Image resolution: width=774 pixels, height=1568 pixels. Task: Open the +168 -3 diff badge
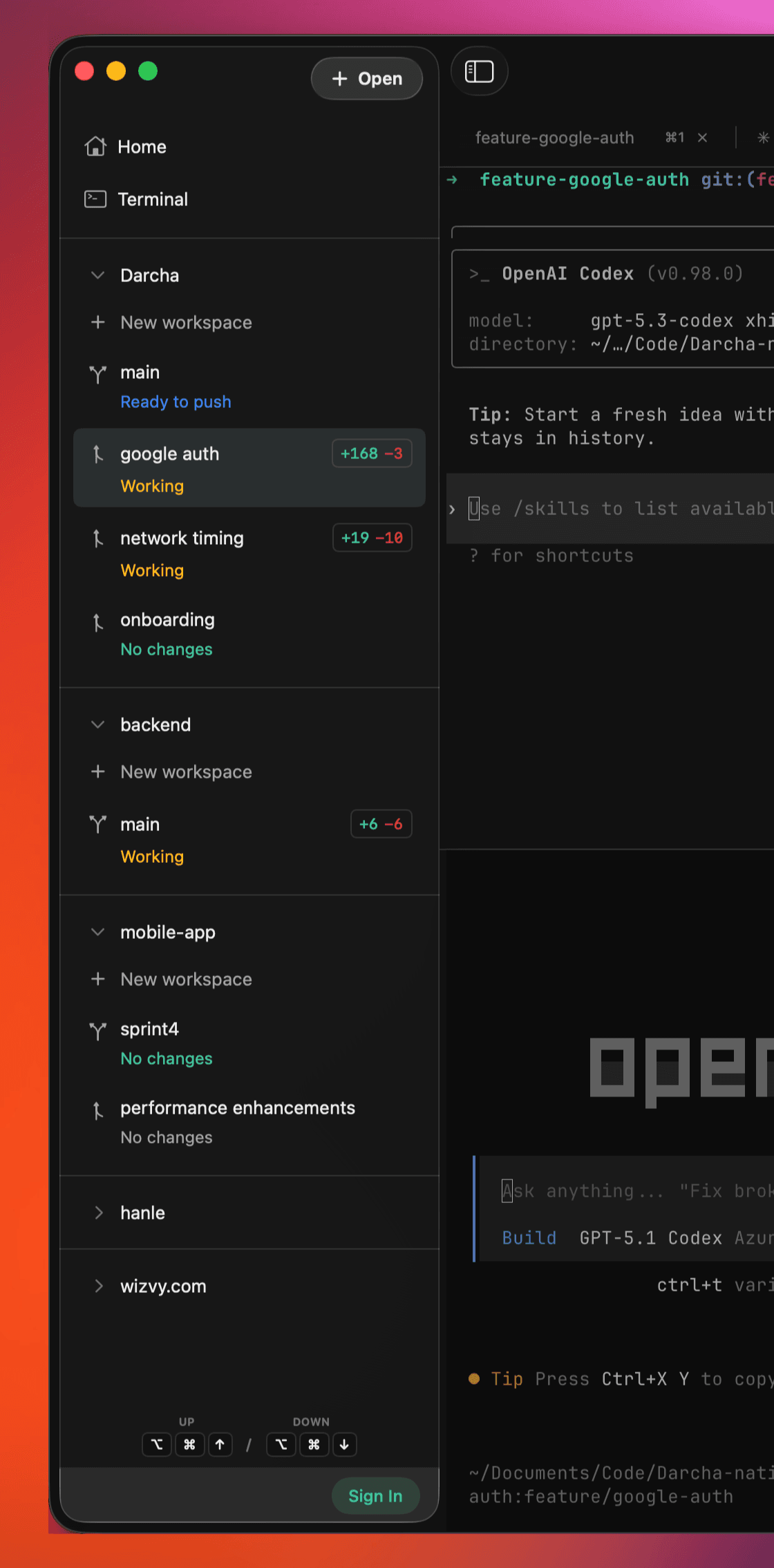372,454
